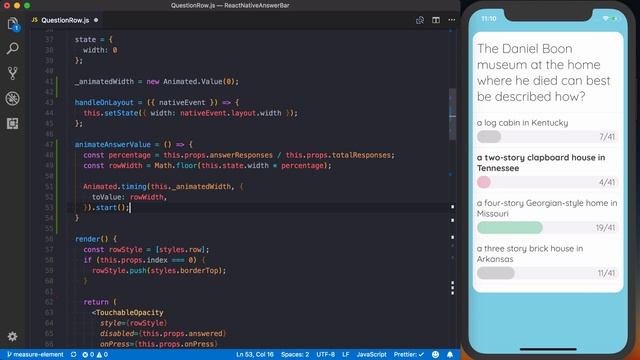Viewport: 640px width, 360px height.
Task: Select the LF end-of-line indicator
Action: 345,354
